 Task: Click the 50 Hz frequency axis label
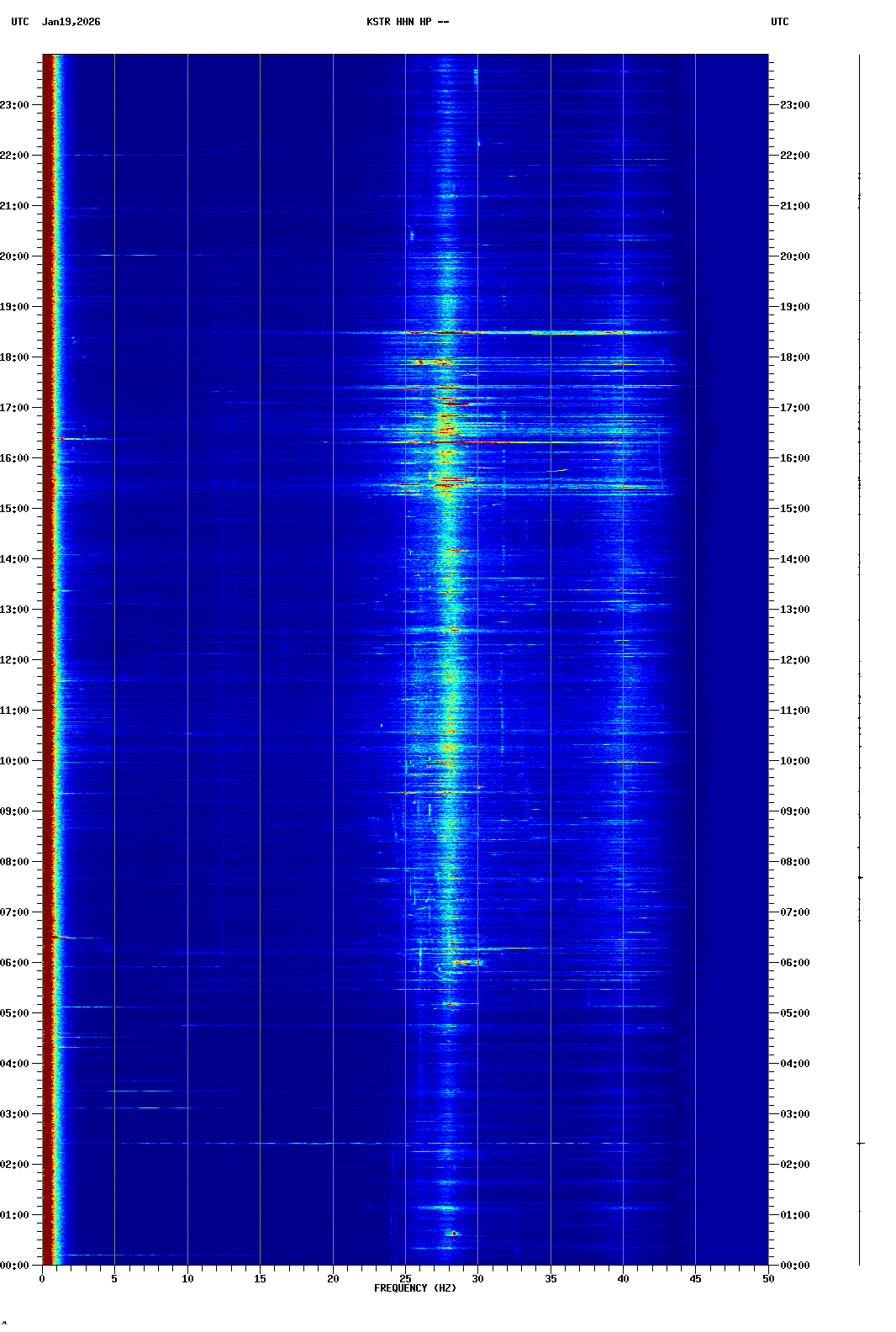768,1279
